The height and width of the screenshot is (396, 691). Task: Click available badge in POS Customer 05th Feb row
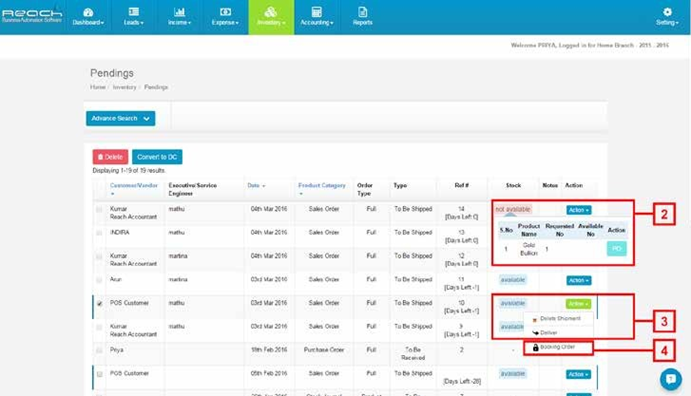coord(513,374)
